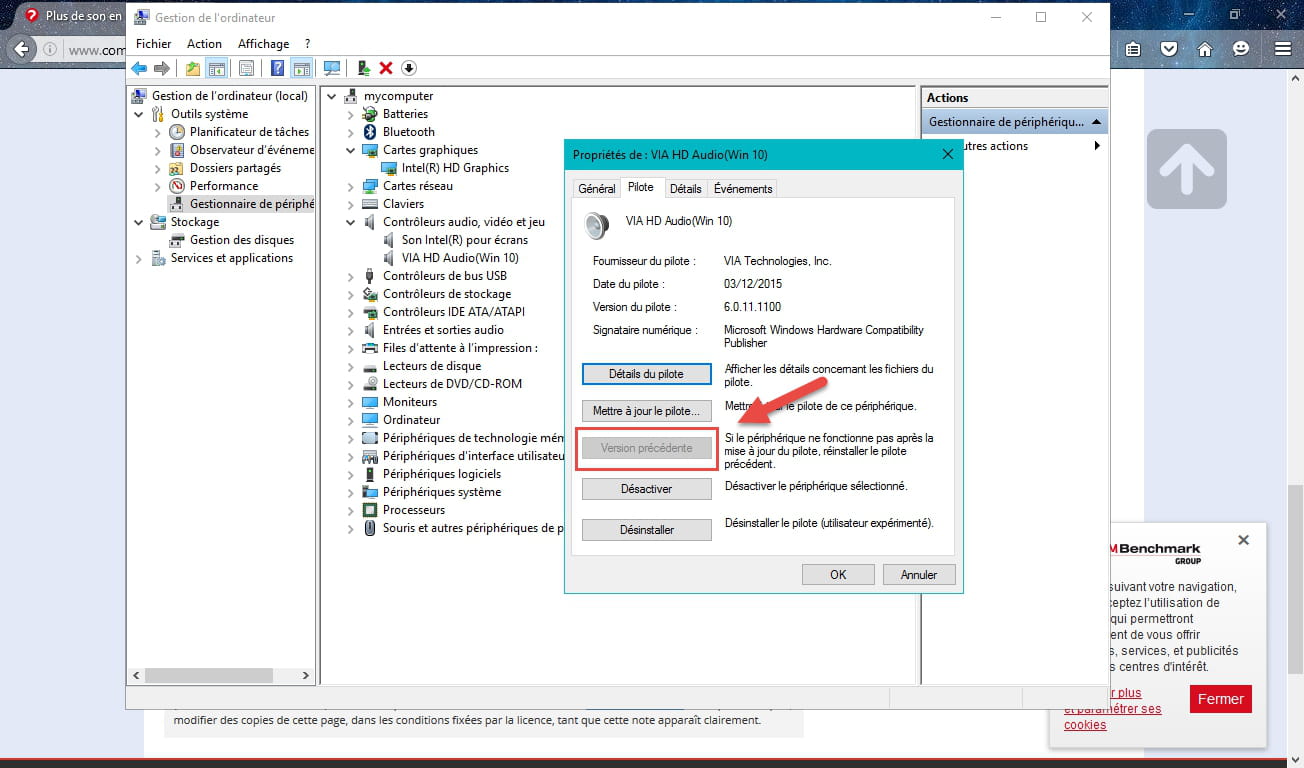Open the Affichage menu
This screenshot has width=1304, height=768.
point(263,44)
